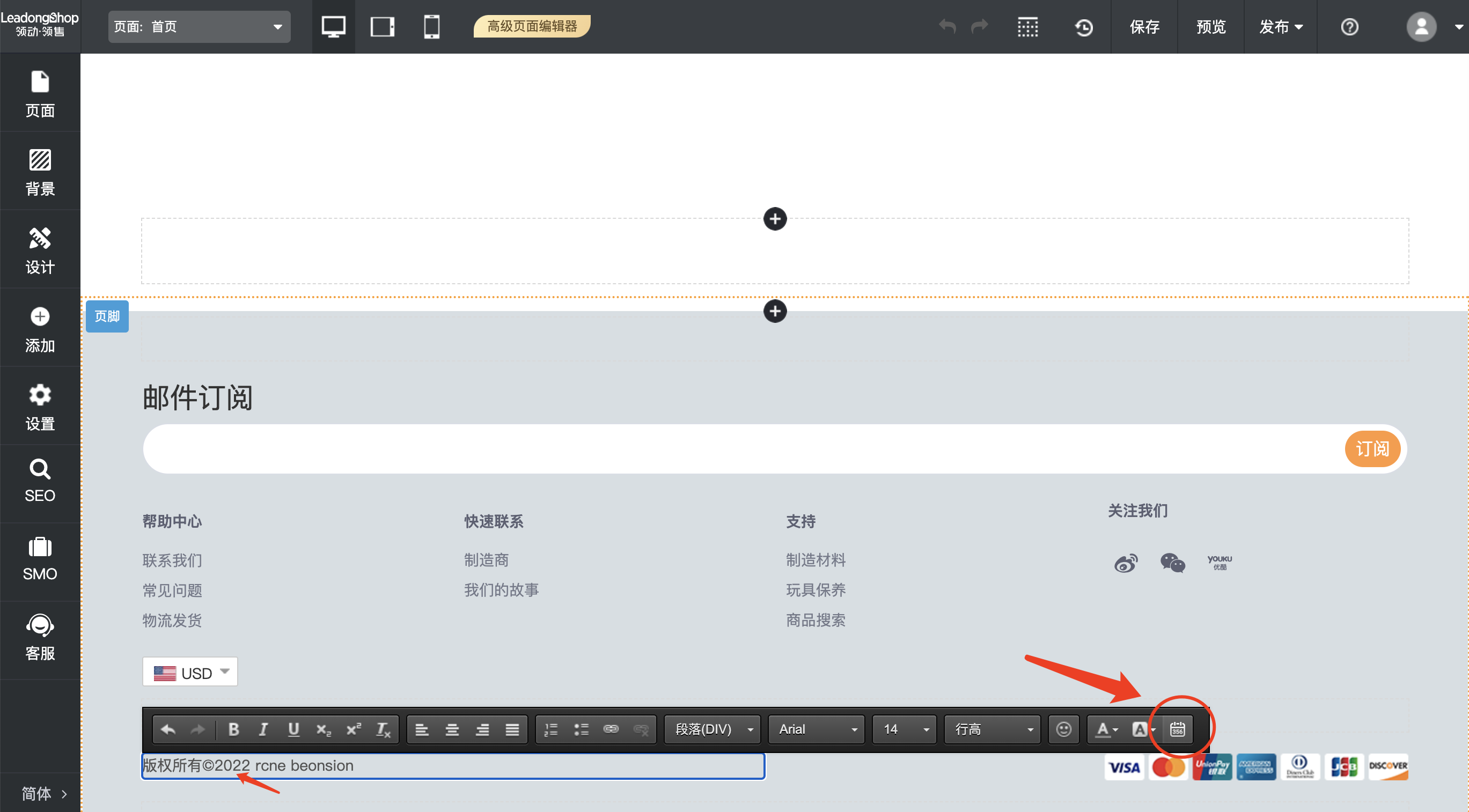Expand the Arial font dropdown
This screenshot has height=812, width=1469.
click(x=817, y=729)
